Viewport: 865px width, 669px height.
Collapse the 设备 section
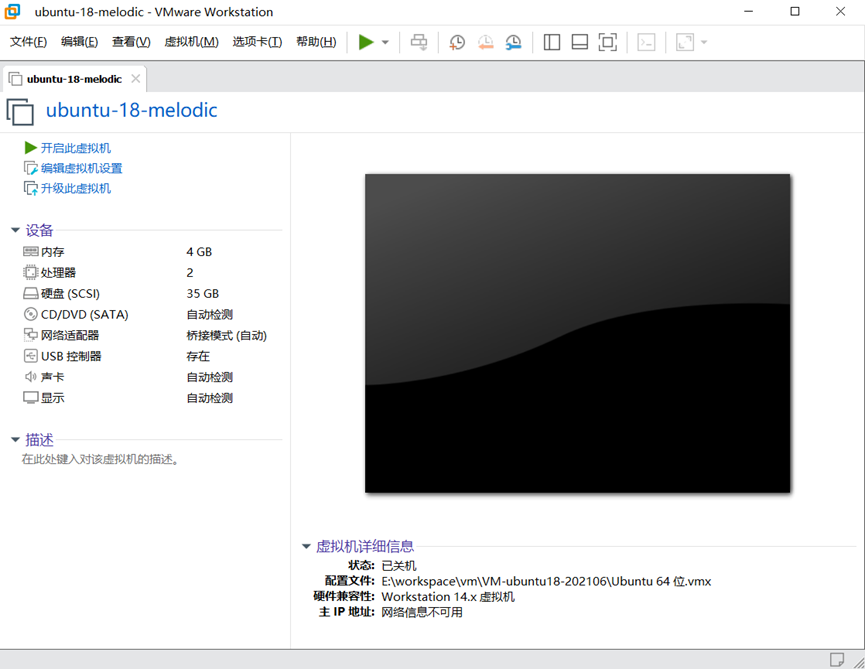point(15,230)
